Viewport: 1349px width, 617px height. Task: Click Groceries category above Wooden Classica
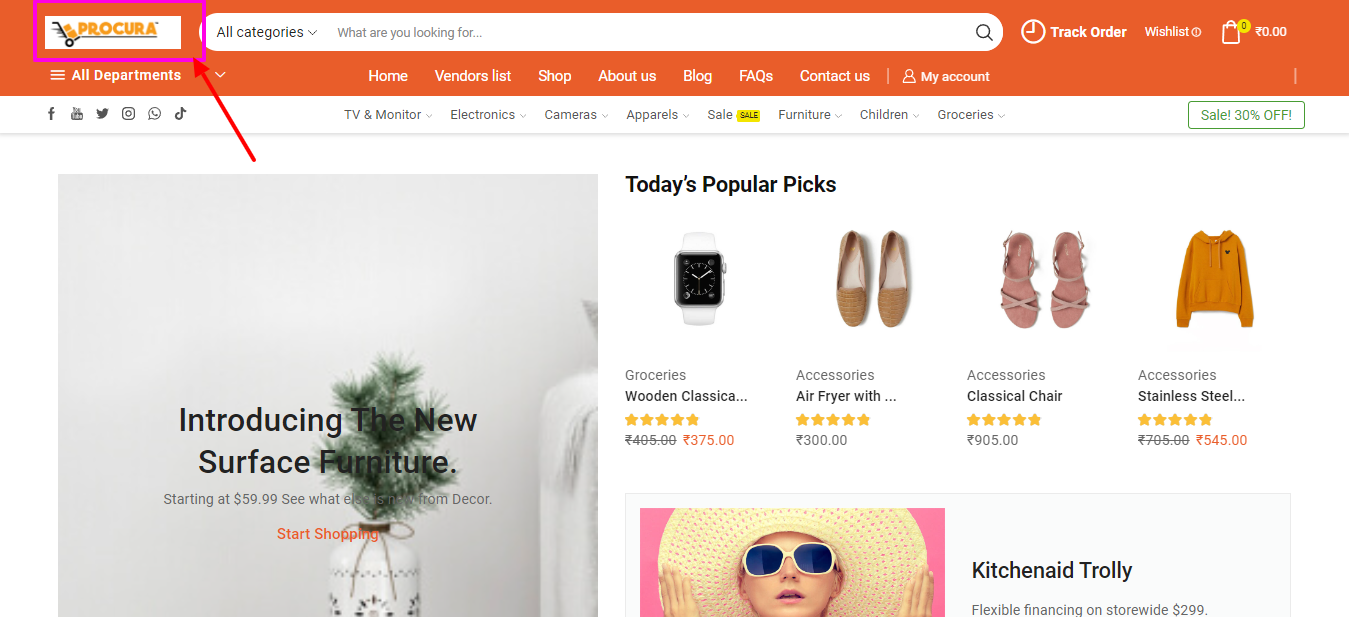(655, 375)
